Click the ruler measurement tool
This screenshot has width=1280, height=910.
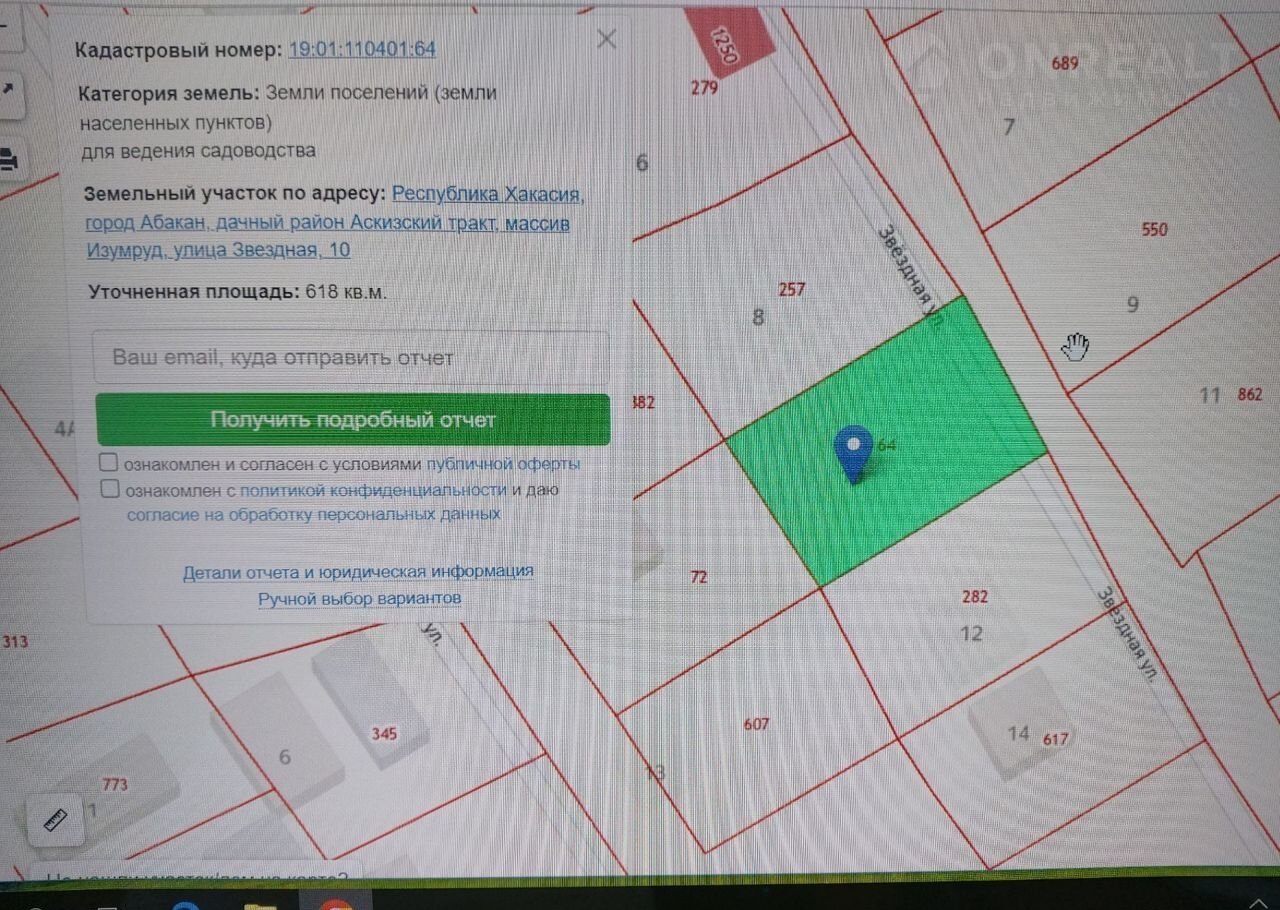pyautogui.click(x=55, y=820)
